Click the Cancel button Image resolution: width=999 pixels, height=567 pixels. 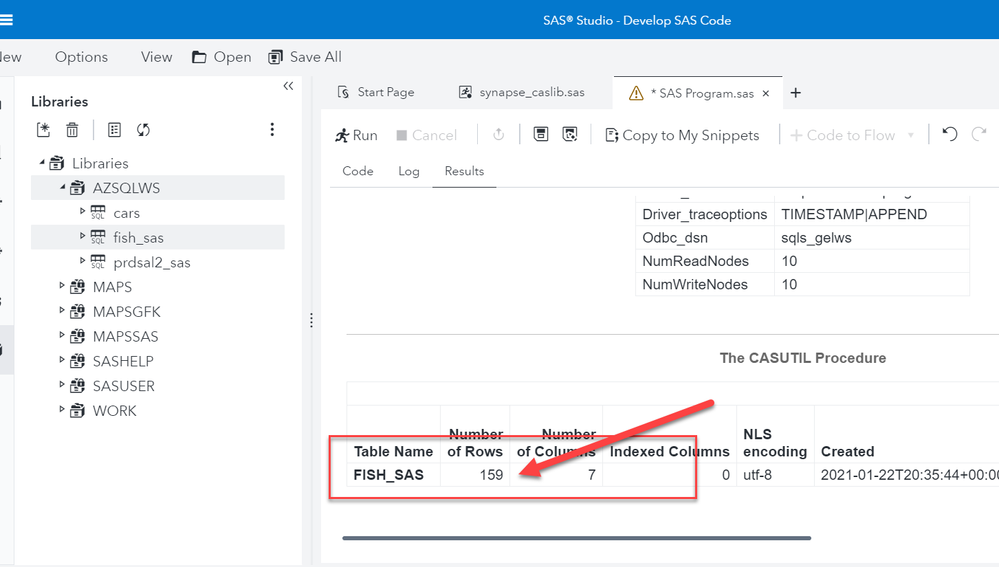[426, 135]
